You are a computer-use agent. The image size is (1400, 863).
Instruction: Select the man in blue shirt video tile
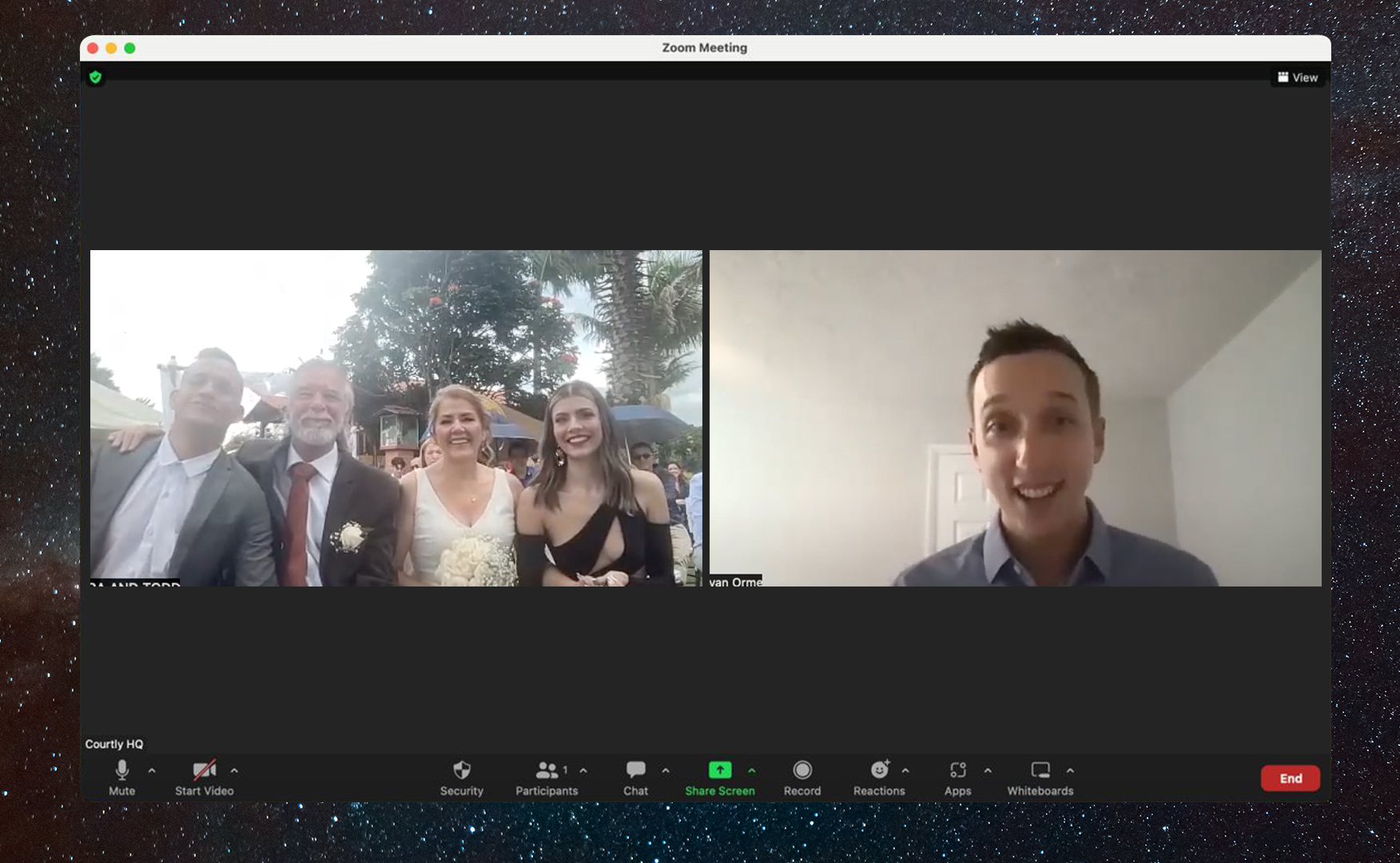(x=1016, y=418)
